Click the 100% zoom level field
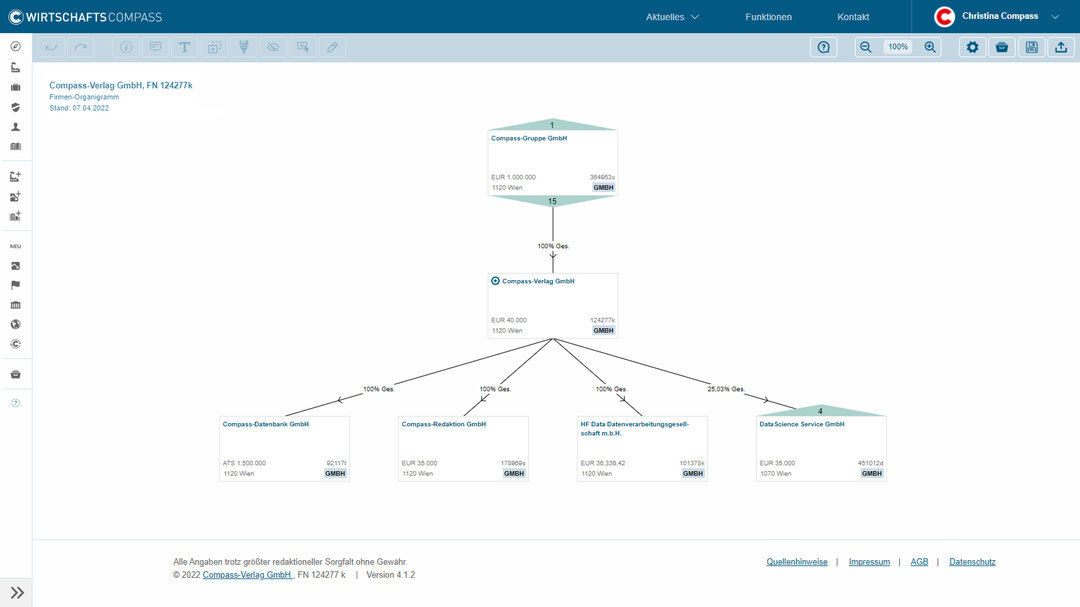The image size is (1080, 607). pyautogui.click(x=898, y=47)
